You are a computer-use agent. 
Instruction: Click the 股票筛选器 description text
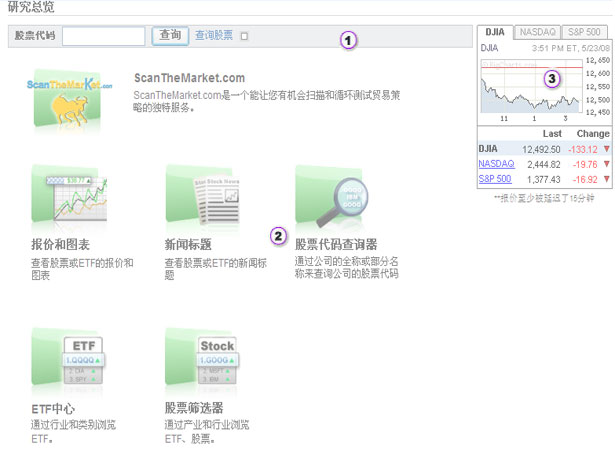point(207,432)
